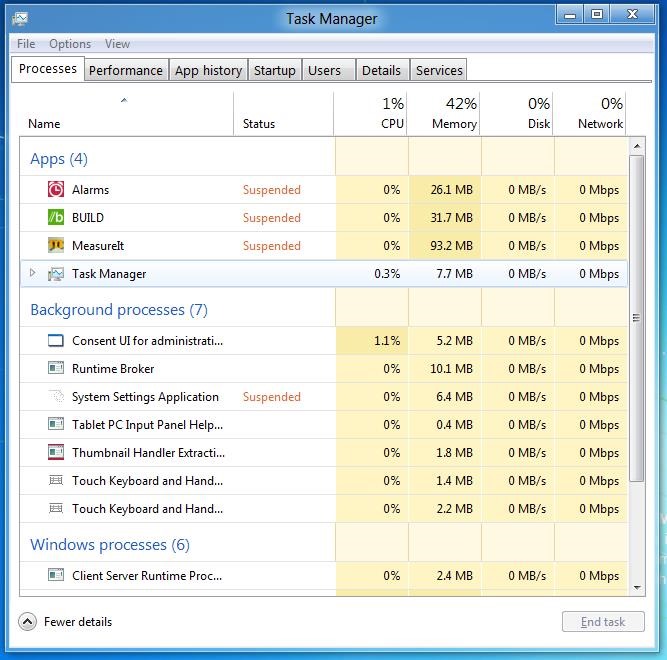This screenshot has width=667, height=660.
Task: Click the Consent UI process icon
Action: (56, 341)
